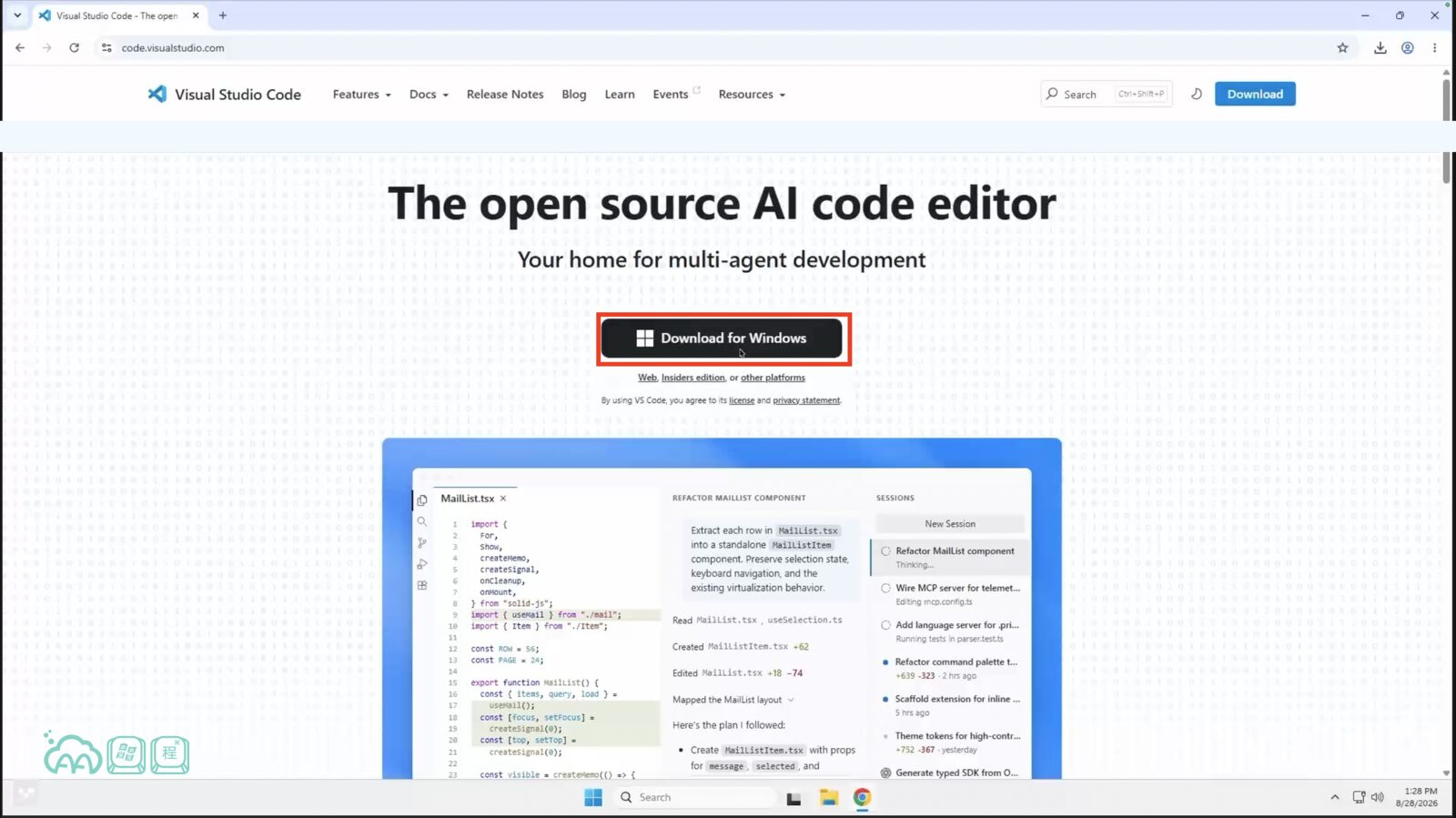Close the Visual Studio Code tab
Viewport: 1456px width, 818px height.
(x=196, y=15)
